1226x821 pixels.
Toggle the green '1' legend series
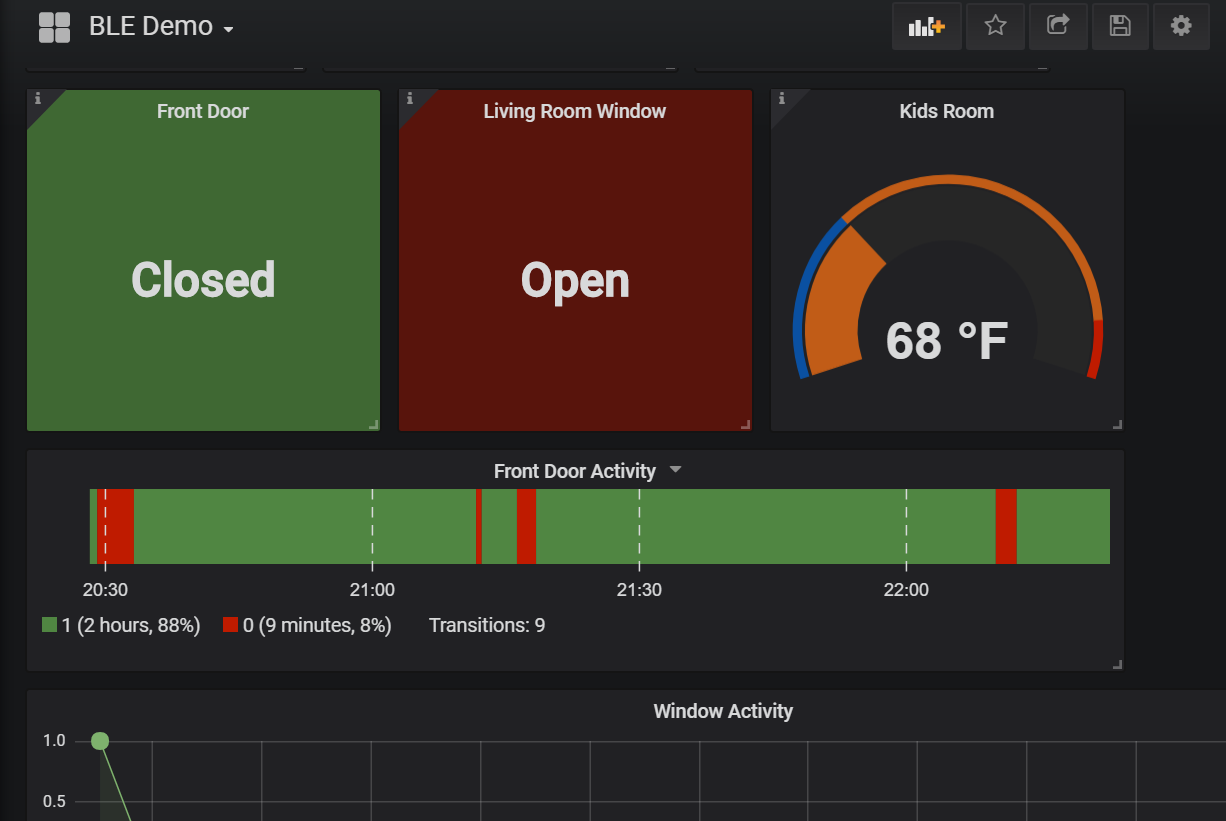(121, 625)
